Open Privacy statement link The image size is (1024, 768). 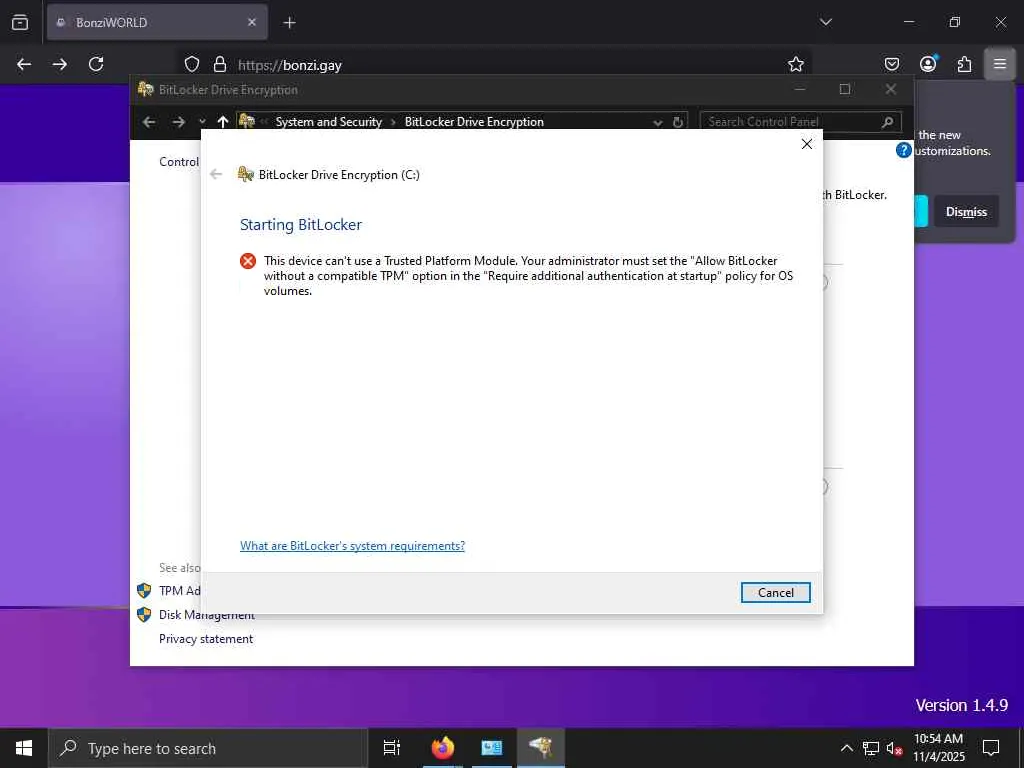click(x=206, y=639)
